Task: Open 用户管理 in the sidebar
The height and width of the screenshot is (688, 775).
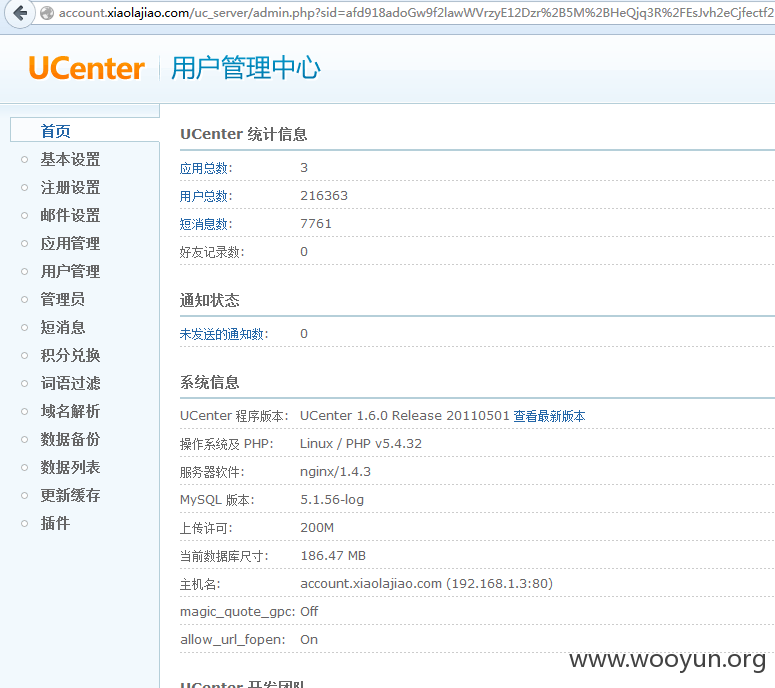Action: click(70, 271)
